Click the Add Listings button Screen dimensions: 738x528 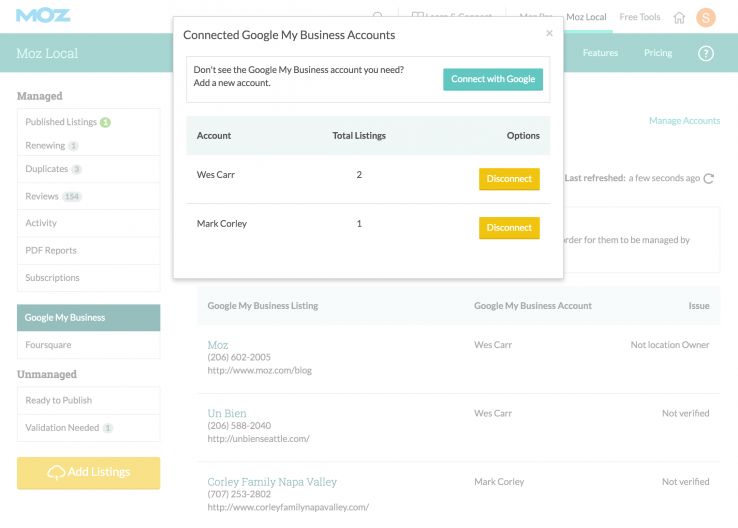tap(88, 473)
